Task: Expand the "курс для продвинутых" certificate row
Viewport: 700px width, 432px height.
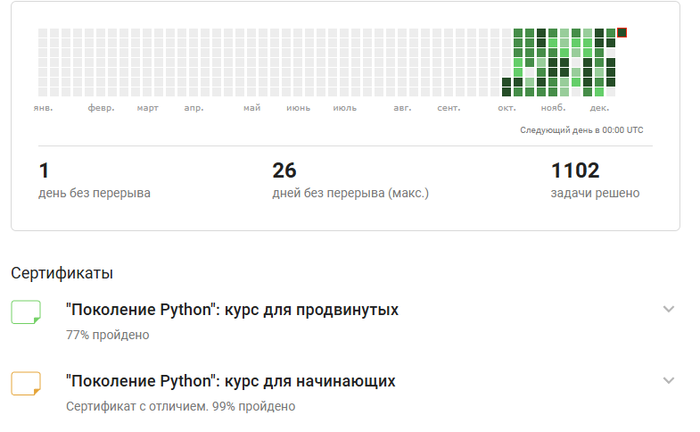Action: coord(668,309)
